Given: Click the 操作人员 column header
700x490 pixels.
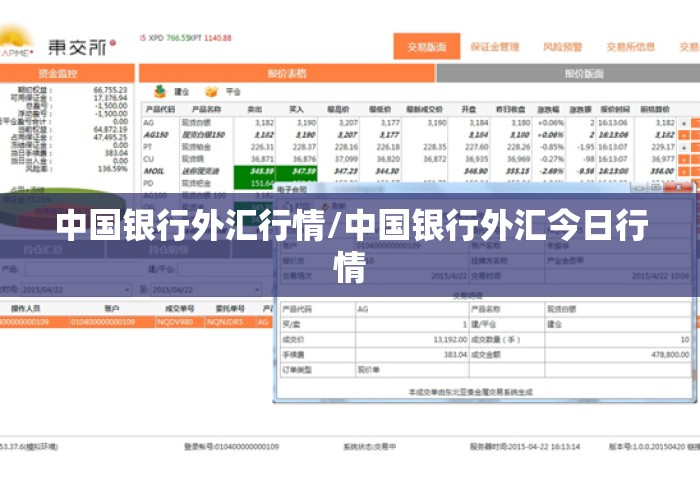Looking at the screenshot, I should click(x=25, y=308).
